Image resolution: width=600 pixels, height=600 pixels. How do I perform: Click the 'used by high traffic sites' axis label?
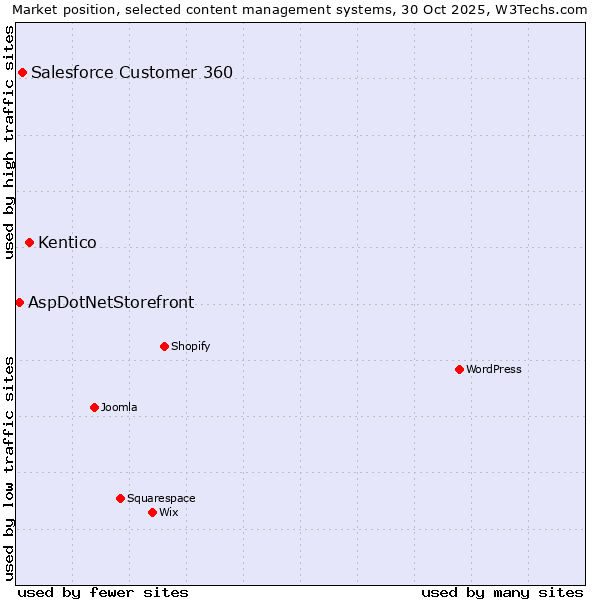click(9, 142)
